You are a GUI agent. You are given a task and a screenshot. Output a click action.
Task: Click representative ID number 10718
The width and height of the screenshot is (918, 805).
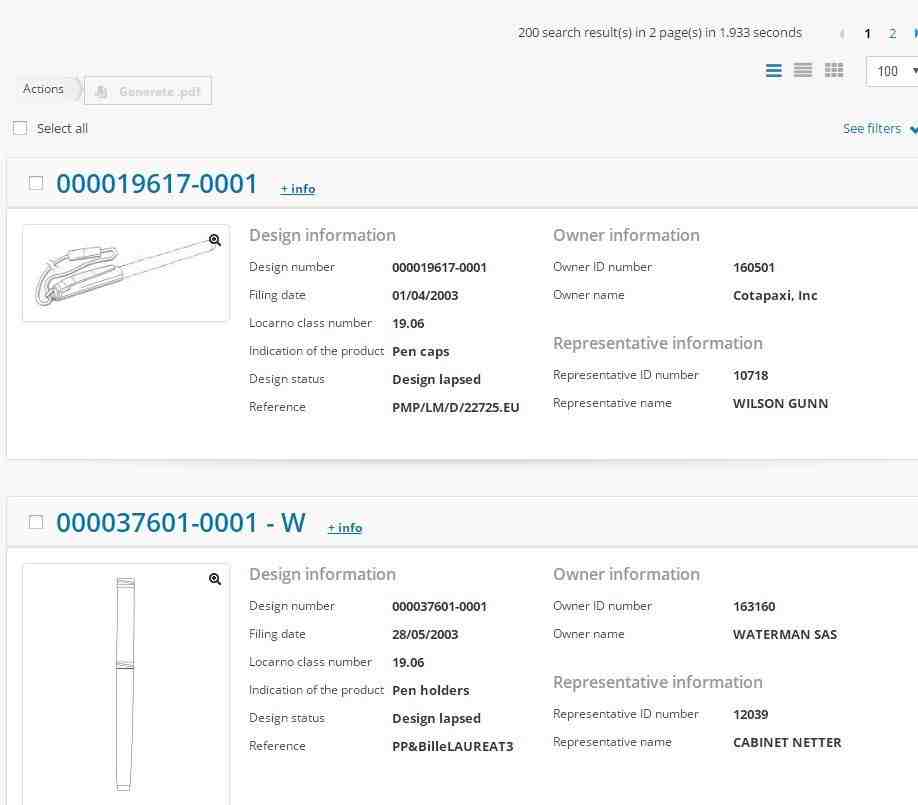tap(751, 375)
